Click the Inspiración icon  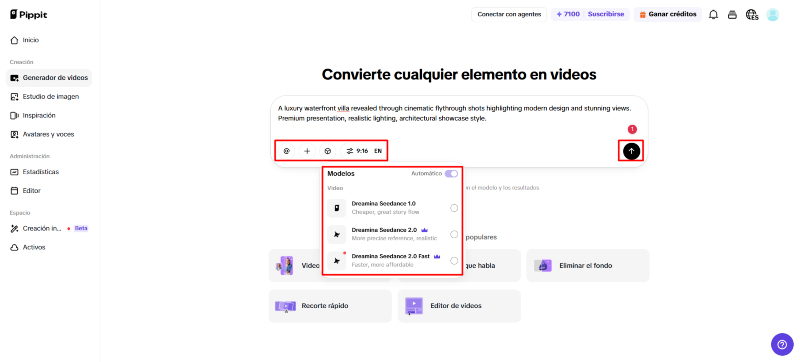coord(14,116)
